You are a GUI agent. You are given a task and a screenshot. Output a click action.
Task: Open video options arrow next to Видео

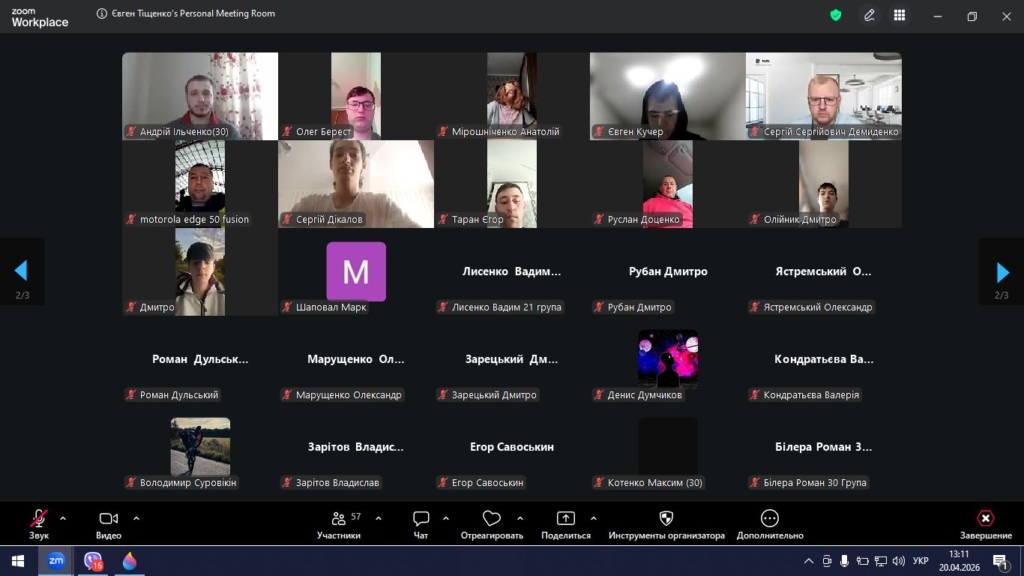(x=136, y=518)
